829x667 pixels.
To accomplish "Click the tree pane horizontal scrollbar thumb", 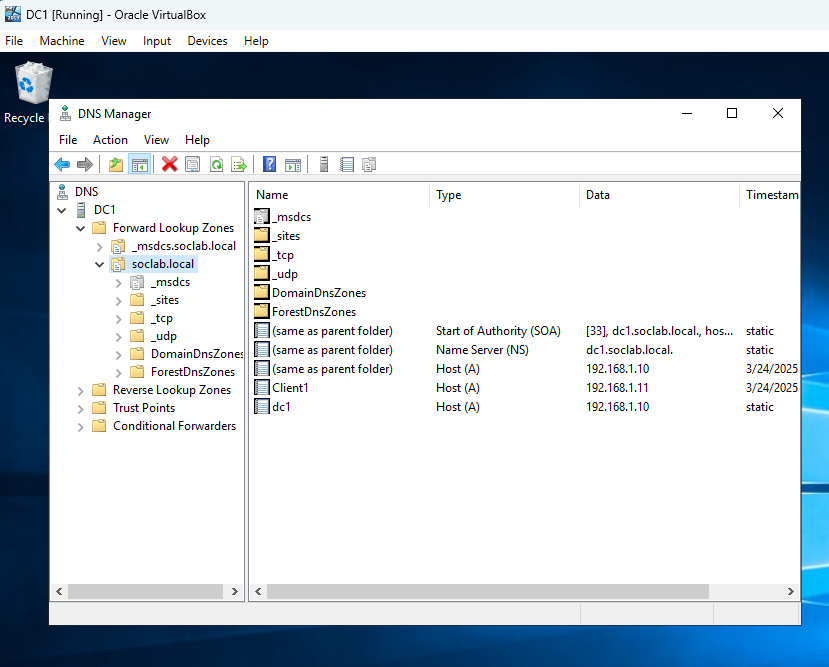I will coord(145,591).
